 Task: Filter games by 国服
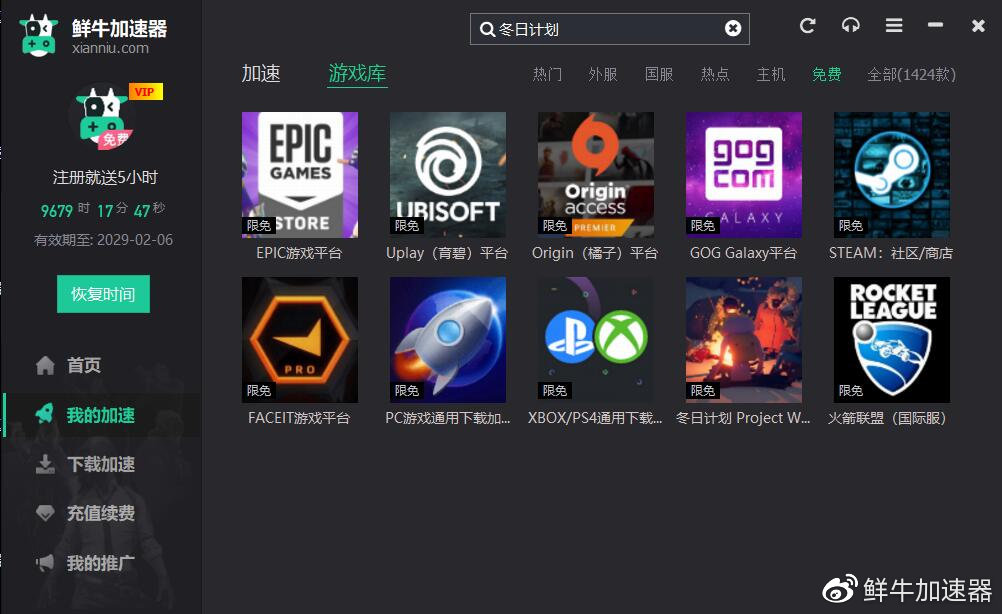[659, 75]
